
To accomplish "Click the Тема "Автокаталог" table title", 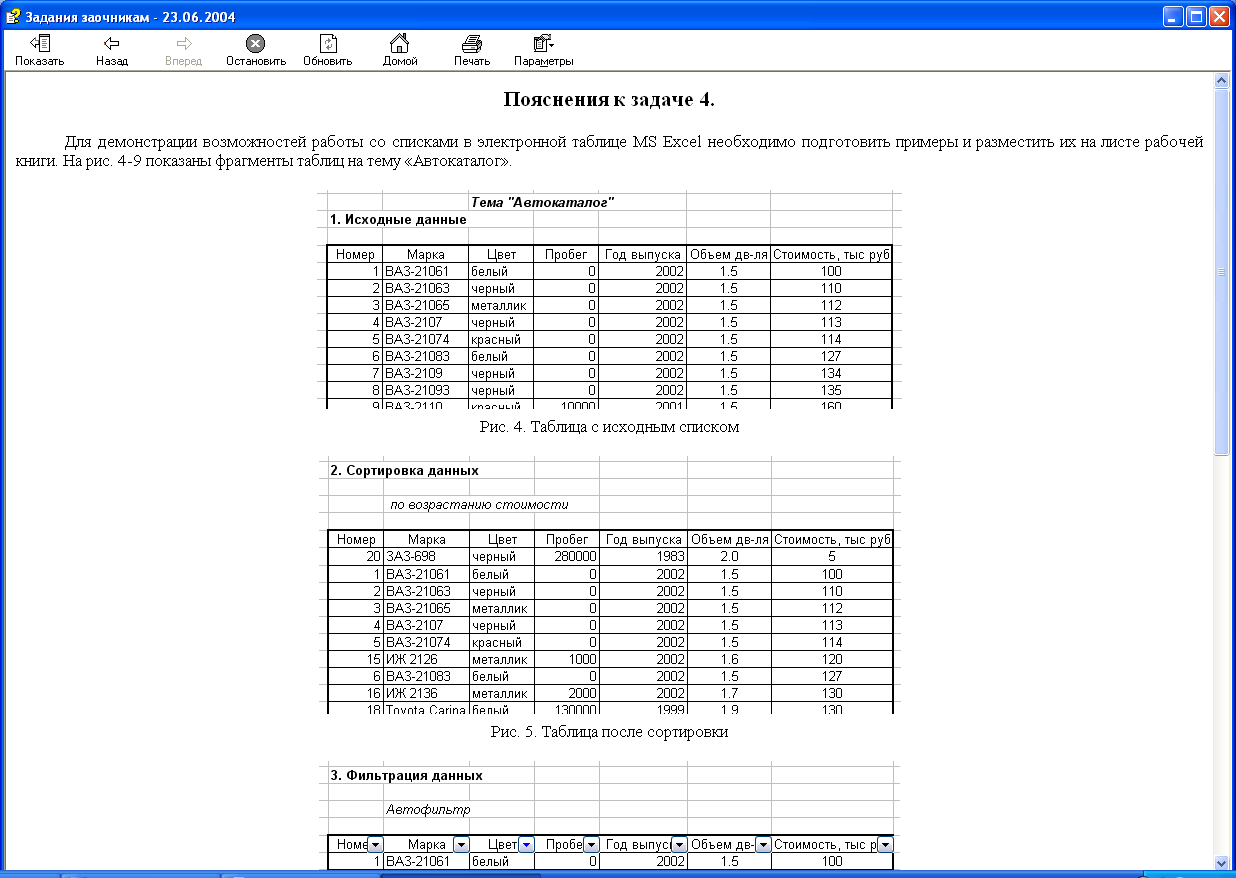I will [542, 202].
